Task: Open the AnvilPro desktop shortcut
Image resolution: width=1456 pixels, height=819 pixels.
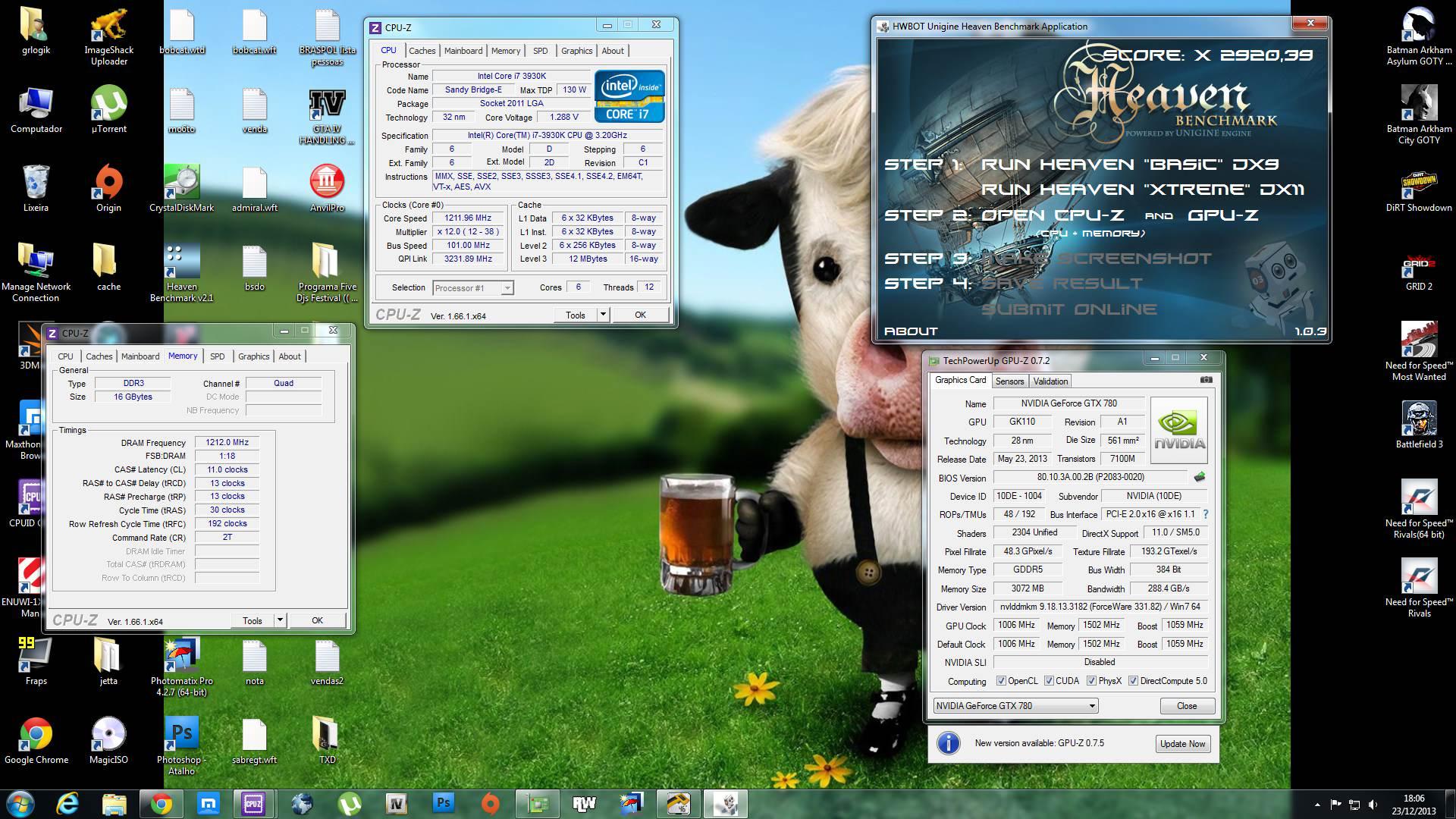Action: pyautogui.click(x=327, y=188)
